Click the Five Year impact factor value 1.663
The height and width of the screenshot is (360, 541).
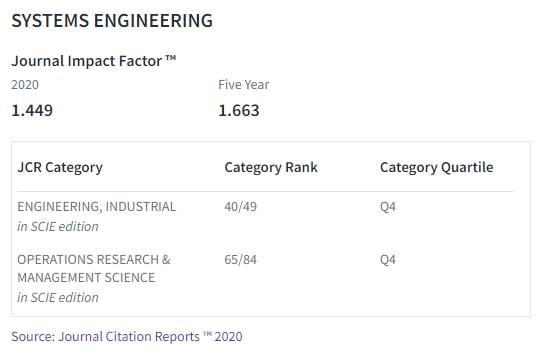(x=239, y=111)
